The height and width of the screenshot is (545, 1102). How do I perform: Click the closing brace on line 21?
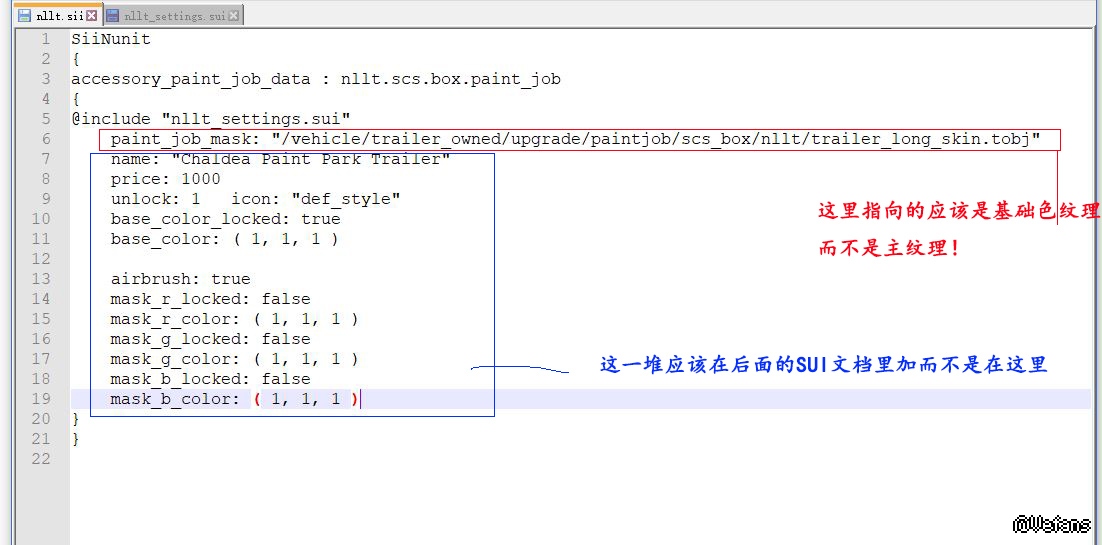[75, 439]
